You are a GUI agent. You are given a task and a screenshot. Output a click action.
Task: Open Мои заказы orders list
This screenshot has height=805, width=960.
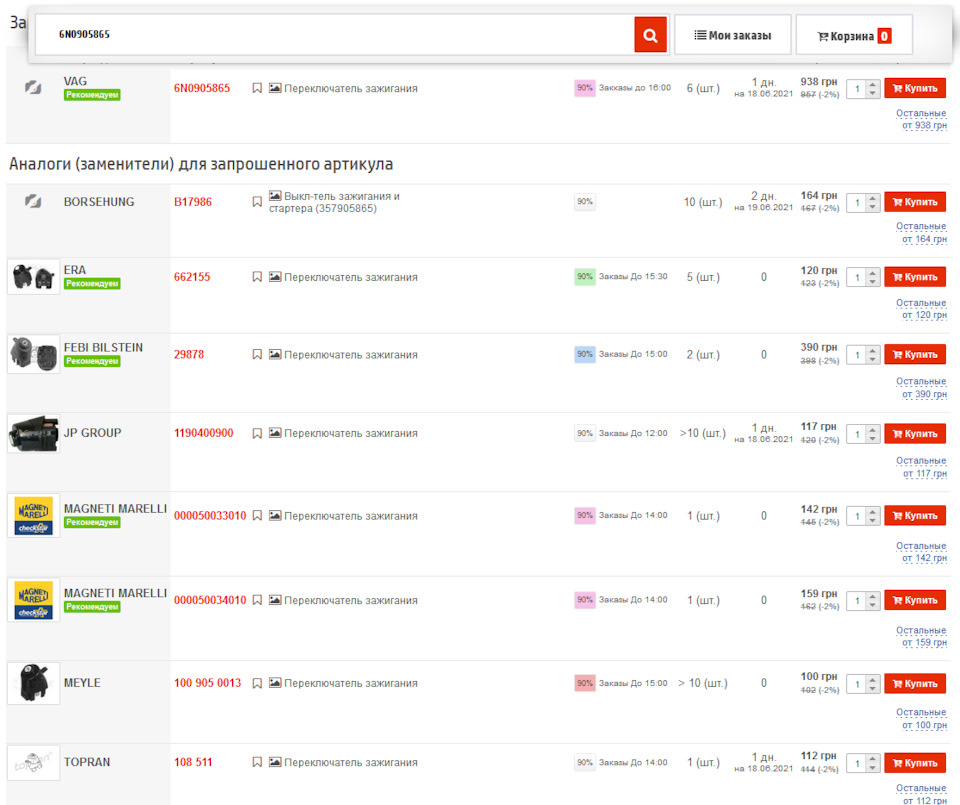click(x=732, y=36)
